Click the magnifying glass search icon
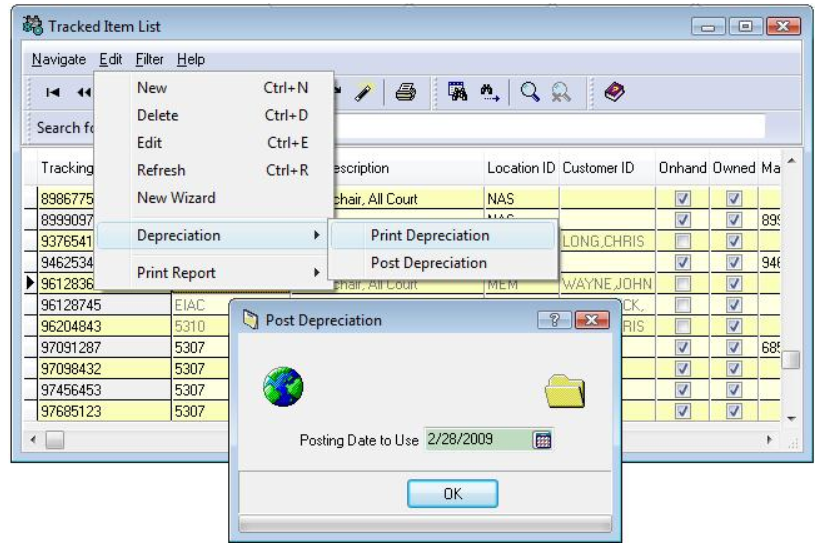817x546 pixels. click(x=529, y=92)
